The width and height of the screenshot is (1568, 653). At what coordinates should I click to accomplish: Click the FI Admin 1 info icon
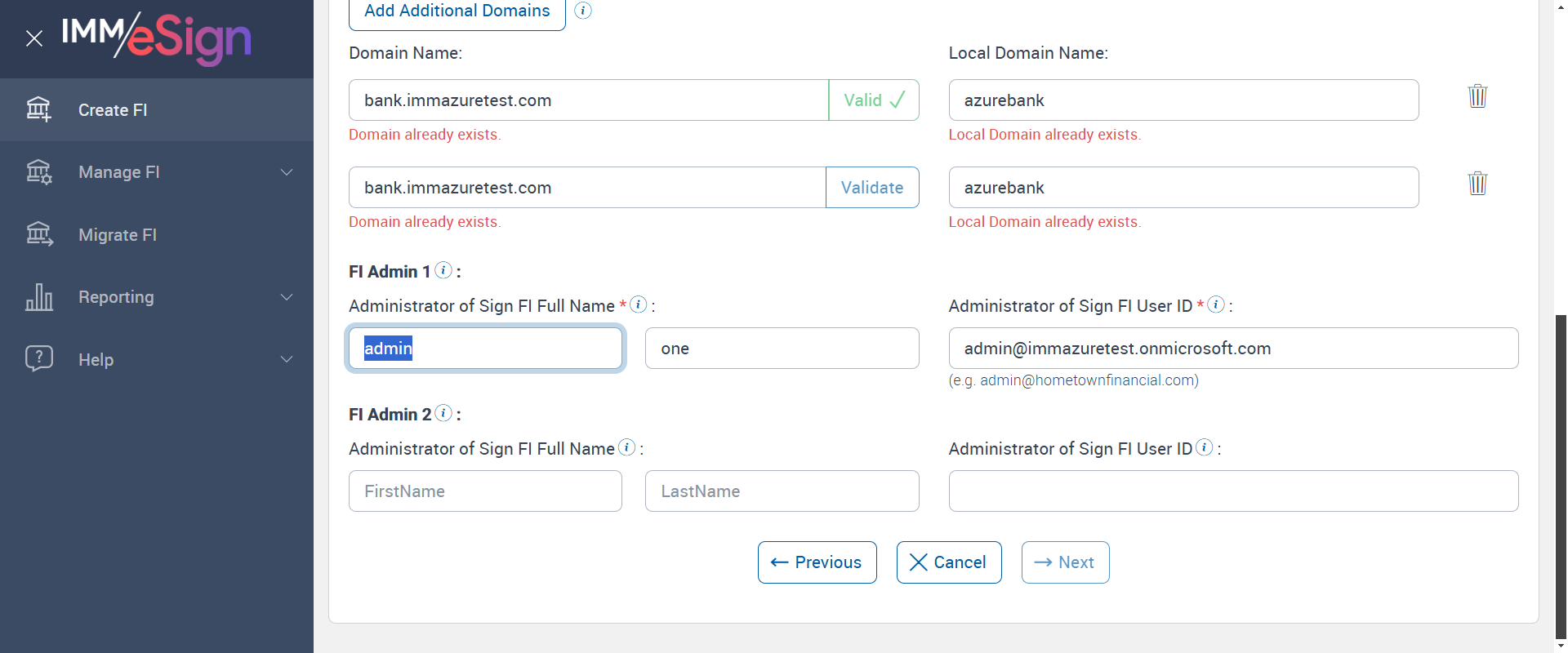tap(443, 270)
